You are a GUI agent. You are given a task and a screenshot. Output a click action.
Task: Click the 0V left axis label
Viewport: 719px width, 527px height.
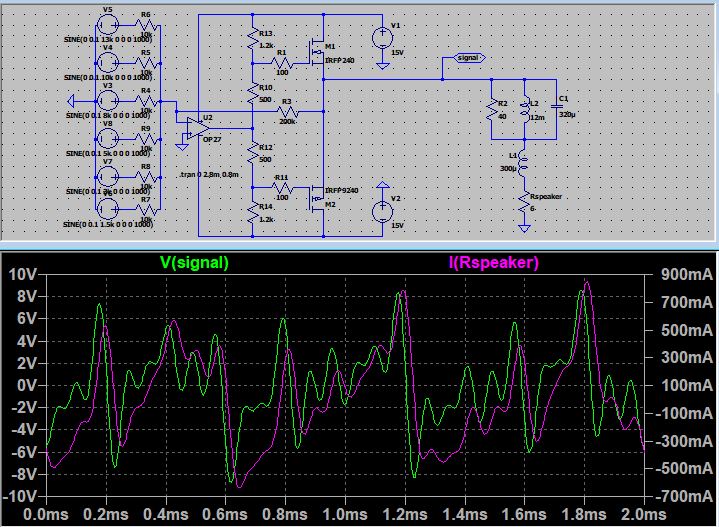(x=27, y=385)
